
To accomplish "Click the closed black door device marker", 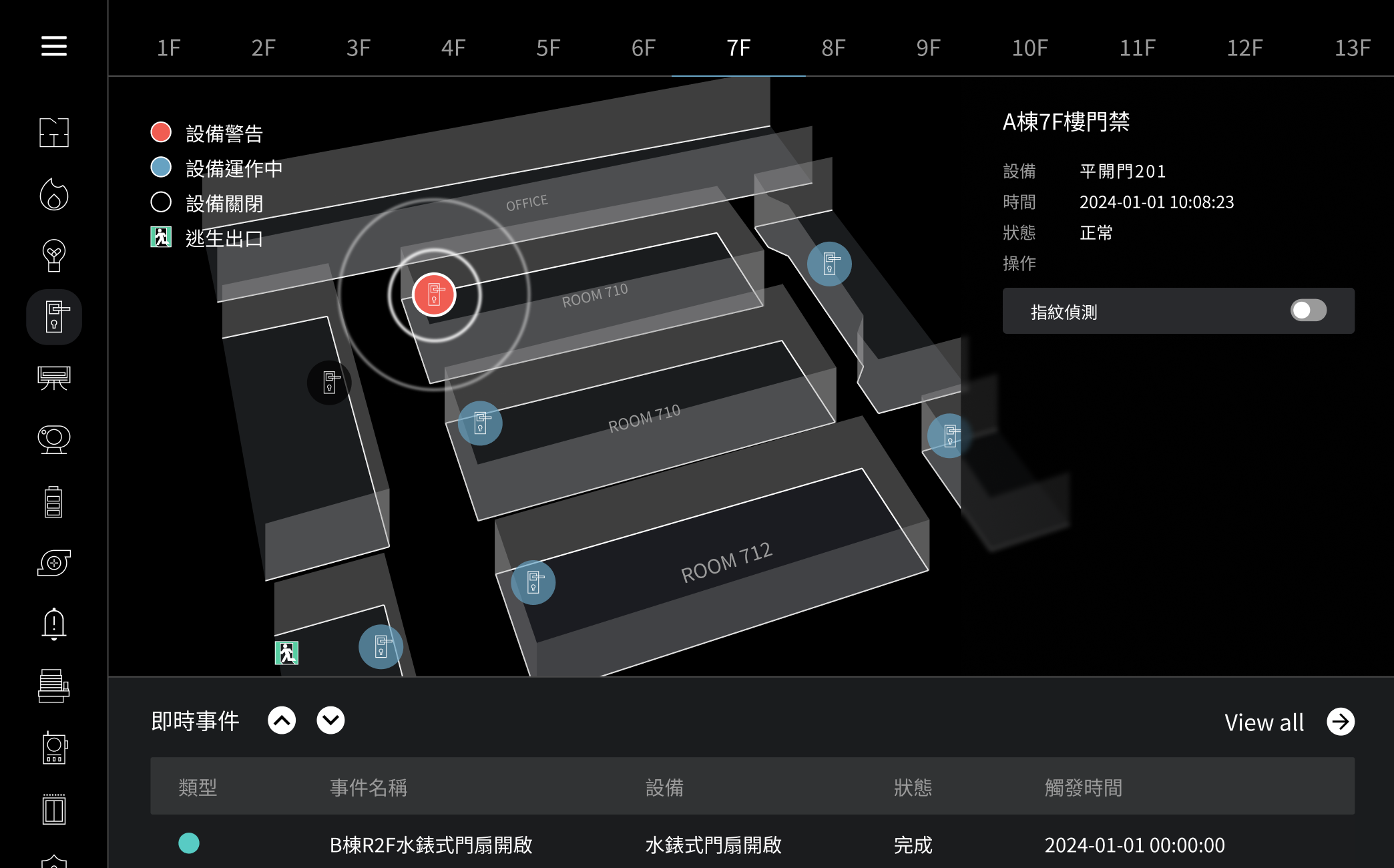I will pos(329,383).
